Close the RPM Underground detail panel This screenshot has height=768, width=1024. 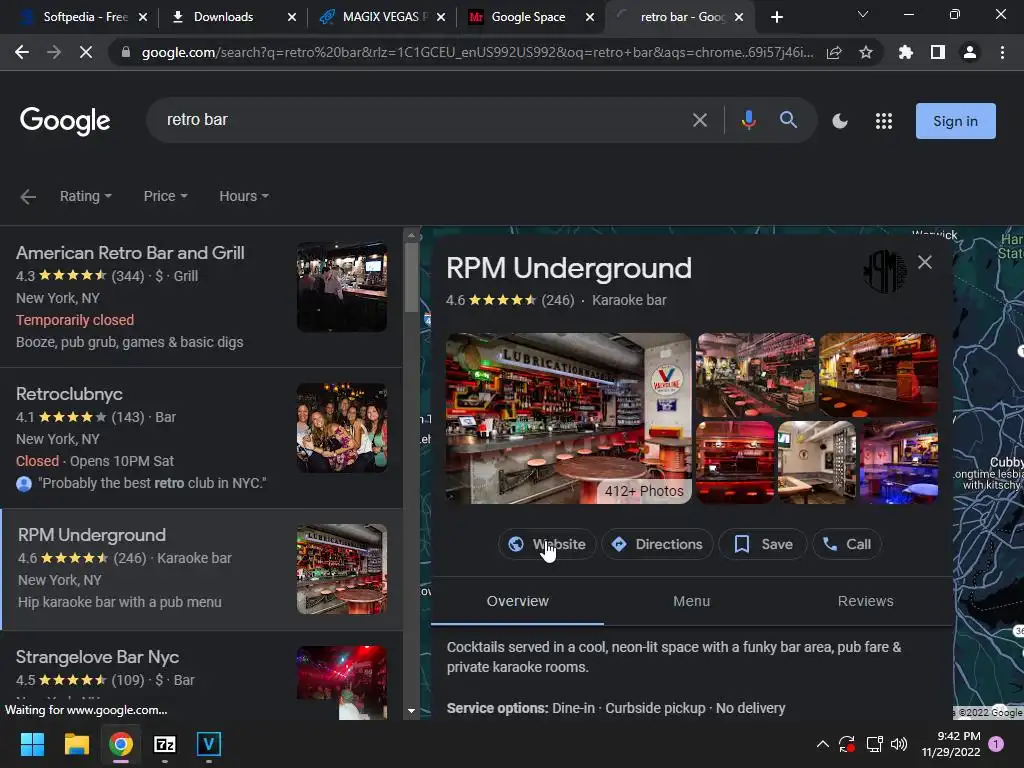tap(925, 263)
